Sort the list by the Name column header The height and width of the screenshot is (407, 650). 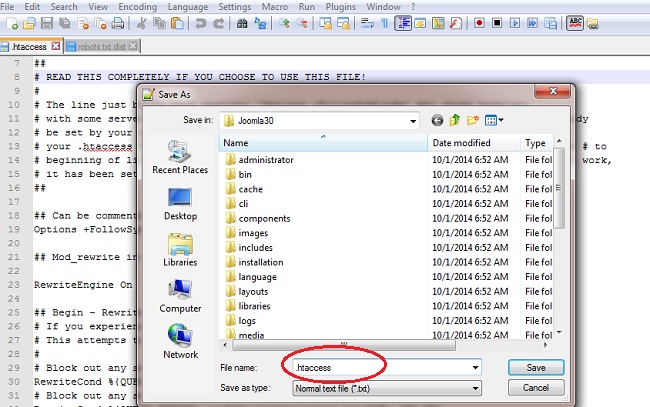[x=323, y=143]
